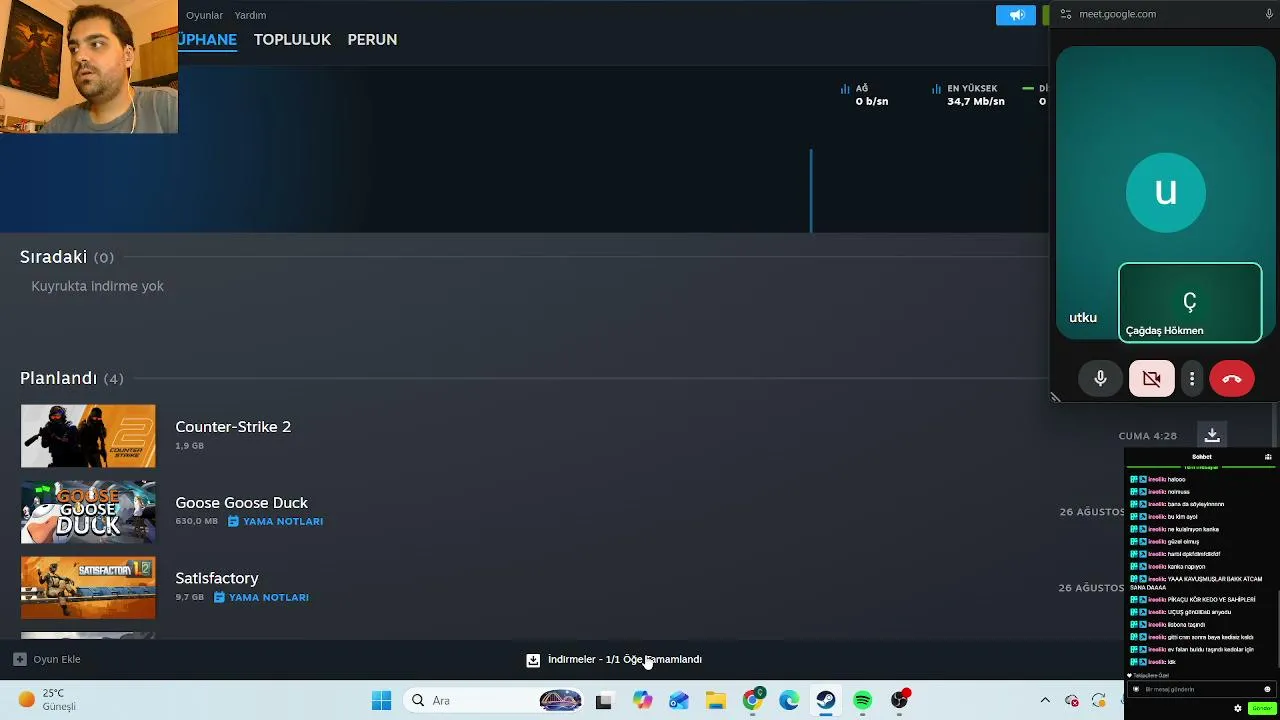The image size is (1280, 720).
Task: Switch to Steam on the taskbar
Action: [x=825, y=701]
